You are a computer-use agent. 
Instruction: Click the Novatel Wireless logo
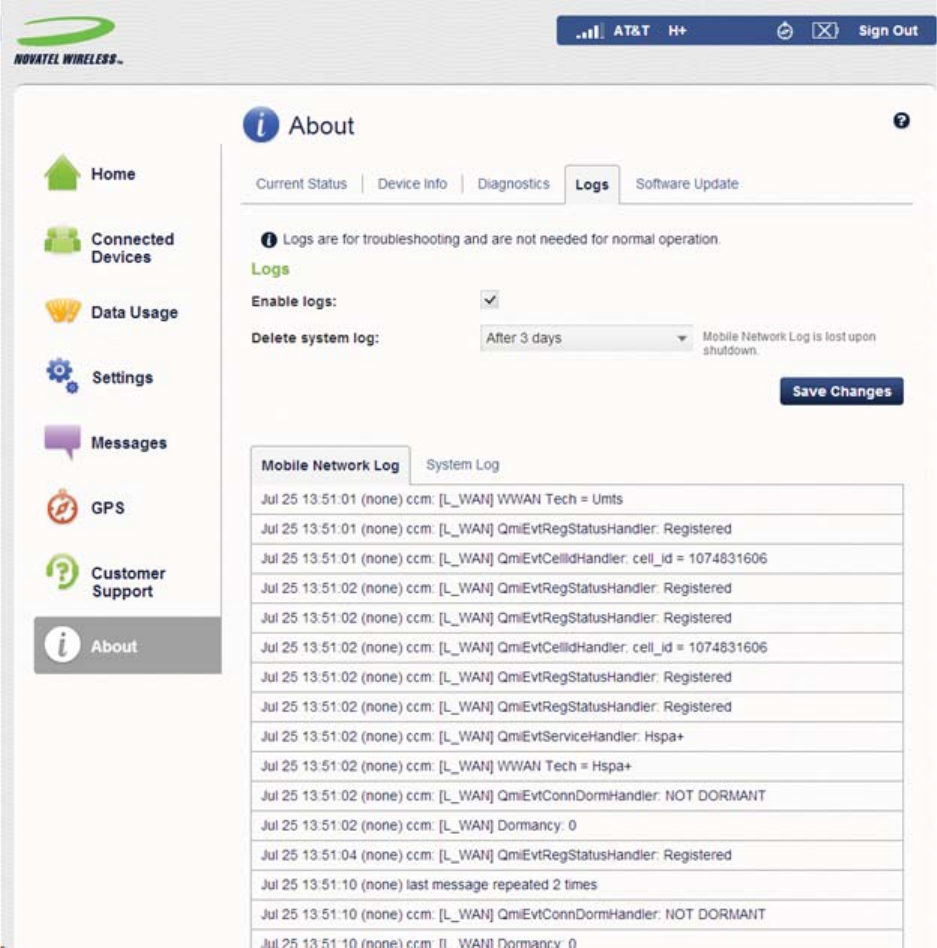(x=68, y=41)
